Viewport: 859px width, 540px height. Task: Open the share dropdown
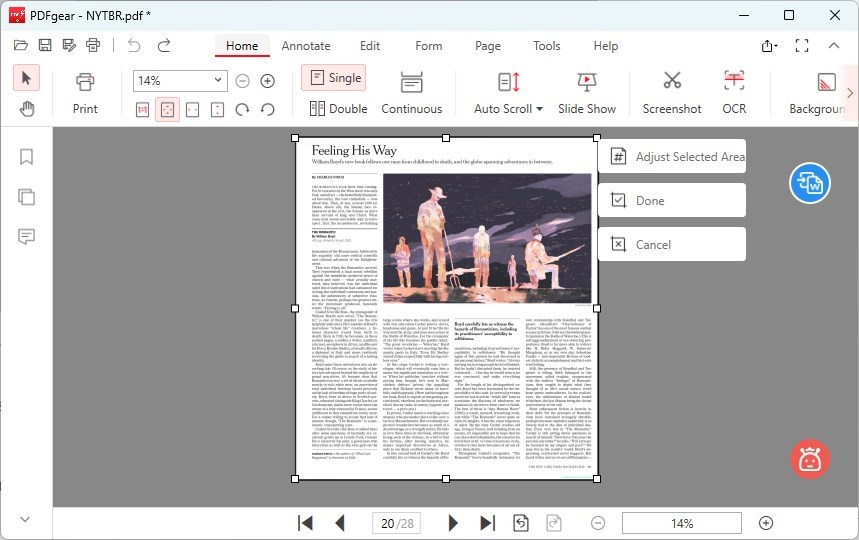pos(770,46)
